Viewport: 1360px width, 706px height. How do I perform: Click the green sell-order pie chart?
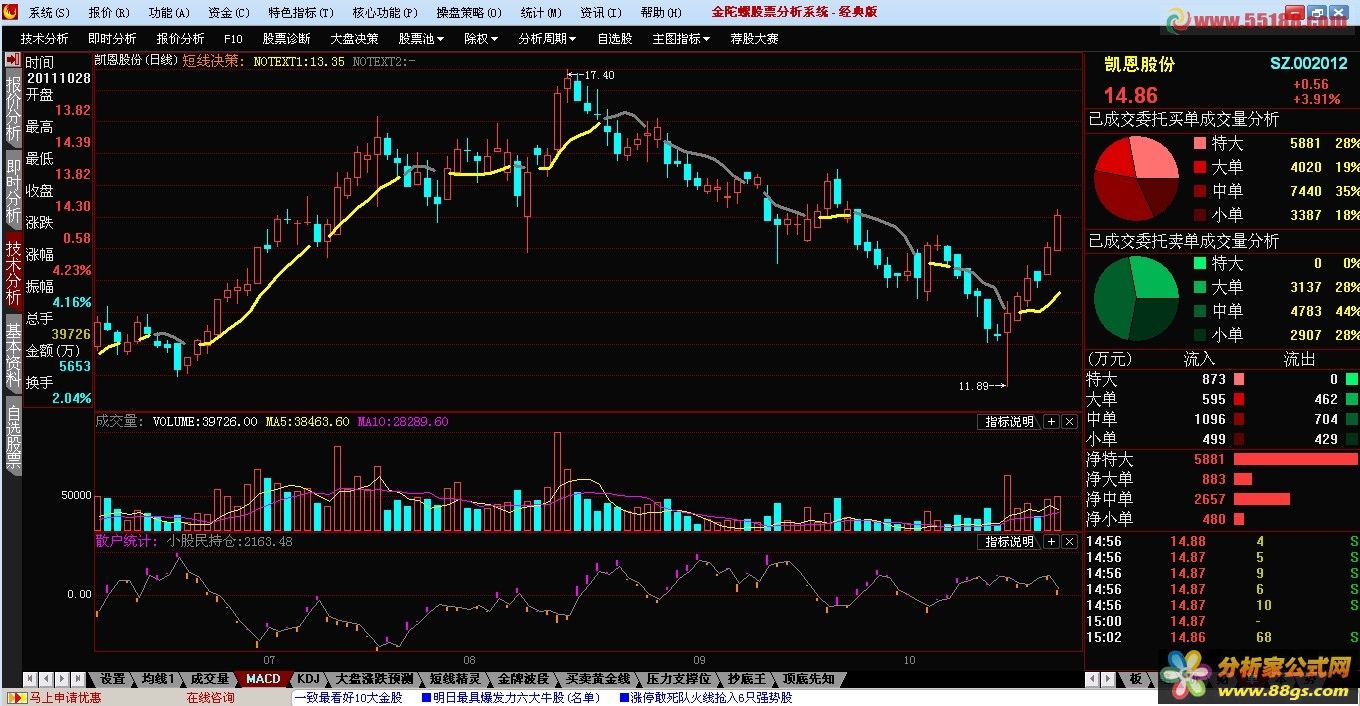tap(1136, 298)
